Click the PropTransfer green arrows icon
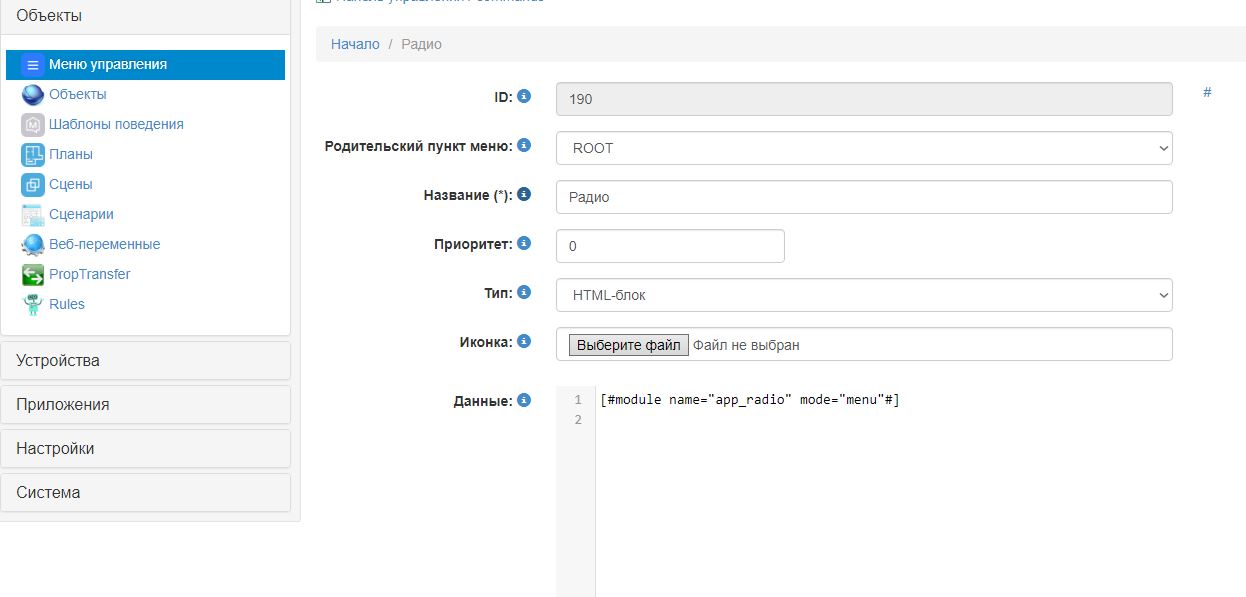Image resolution: width=1246 pixels, height=597 pixels. (33, 275)
